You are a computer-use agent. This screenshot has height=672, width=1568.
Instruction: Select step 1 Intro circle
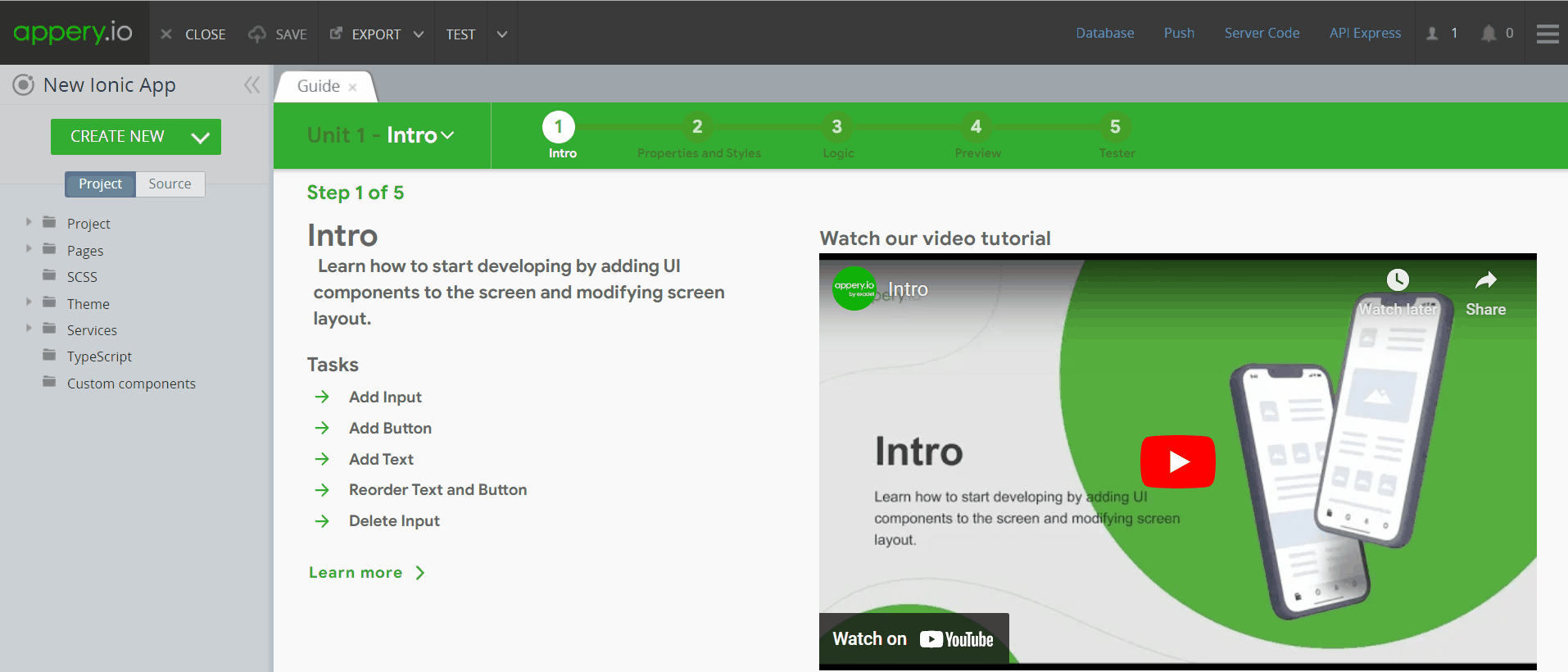[x=559, y=127]
